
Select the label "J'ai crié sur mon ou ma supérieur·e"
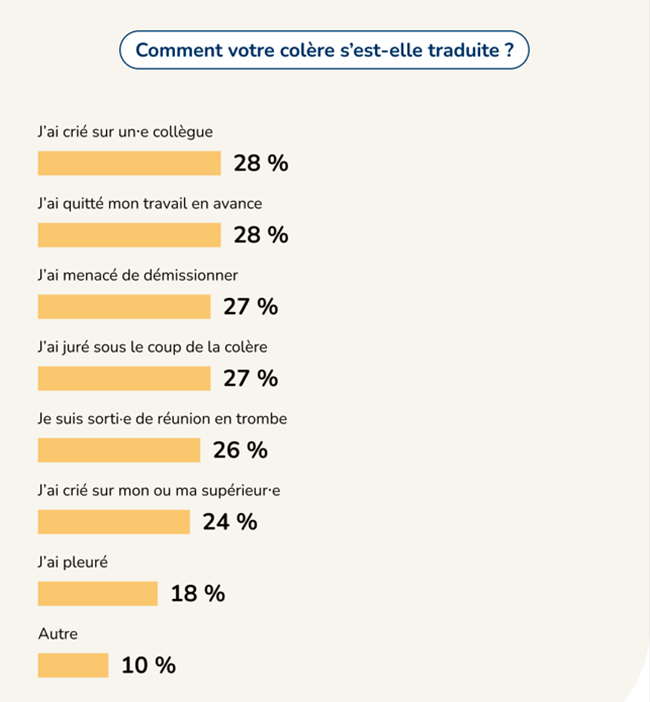(x=157, y=490)
